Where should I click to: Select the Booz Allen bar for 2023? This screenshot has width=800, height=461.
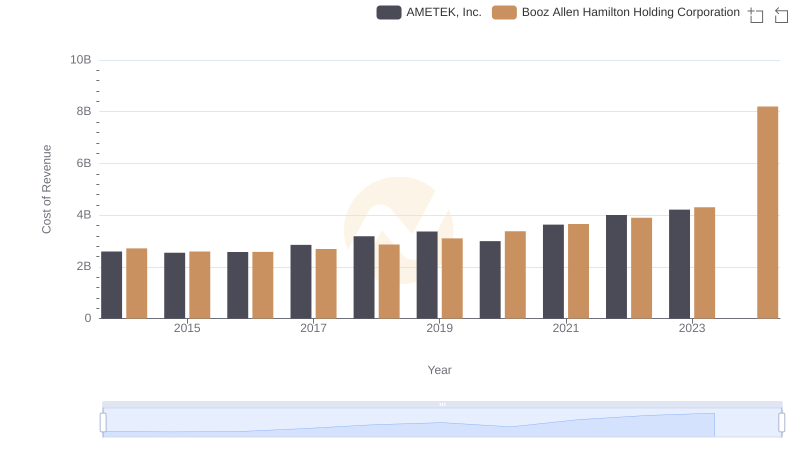pos(705,263)
